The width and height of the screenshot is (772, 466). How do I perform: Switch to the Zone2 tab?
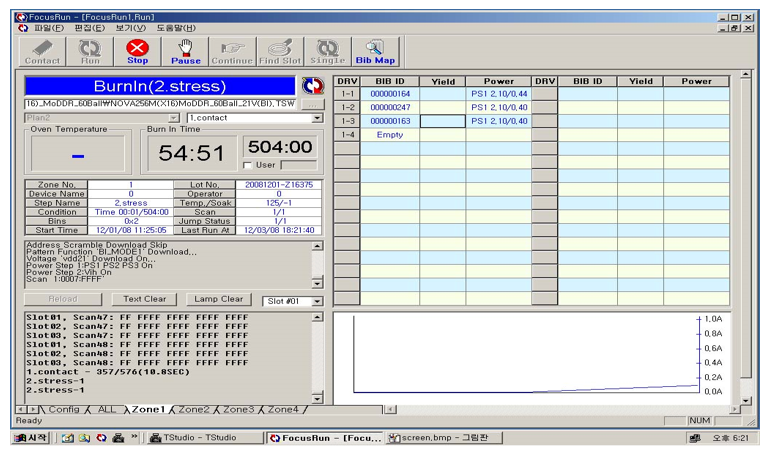[193, 409]
